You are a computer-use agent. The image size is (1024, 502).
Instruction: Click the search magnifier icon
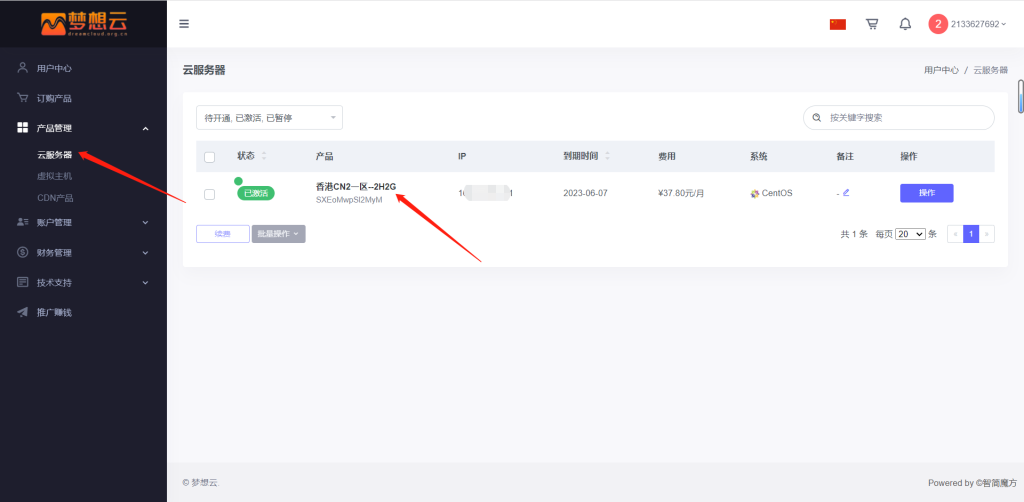coord(817,118)
